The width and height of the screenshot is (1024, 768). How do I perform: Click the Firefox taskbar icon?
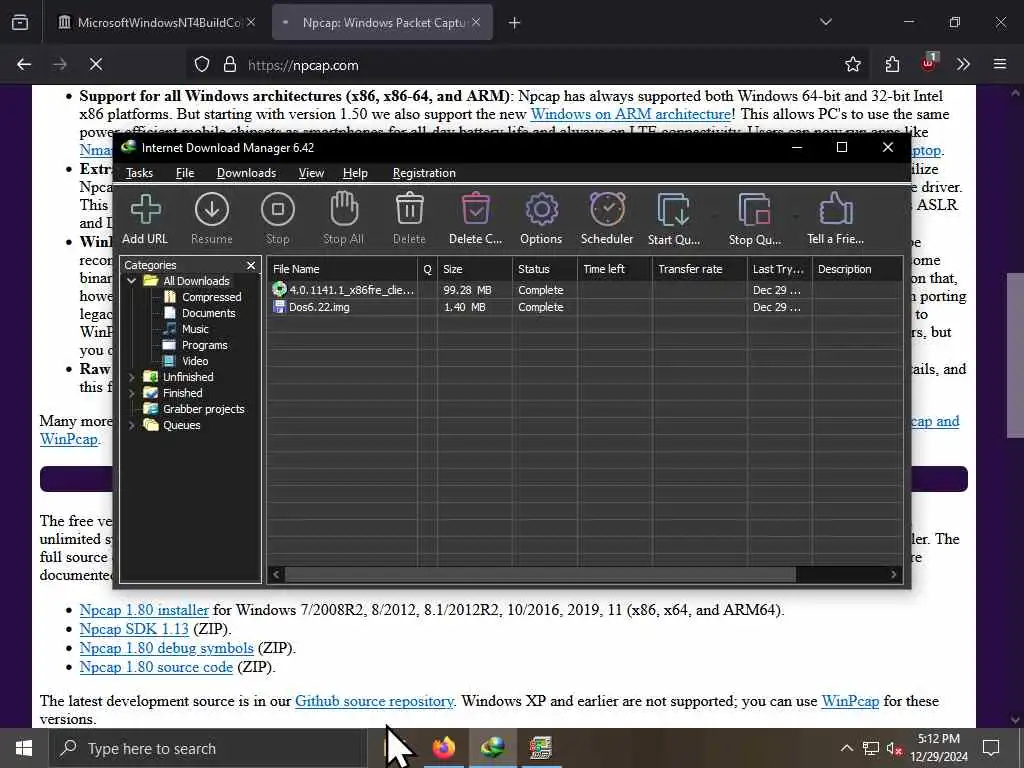tap(444, 748)
